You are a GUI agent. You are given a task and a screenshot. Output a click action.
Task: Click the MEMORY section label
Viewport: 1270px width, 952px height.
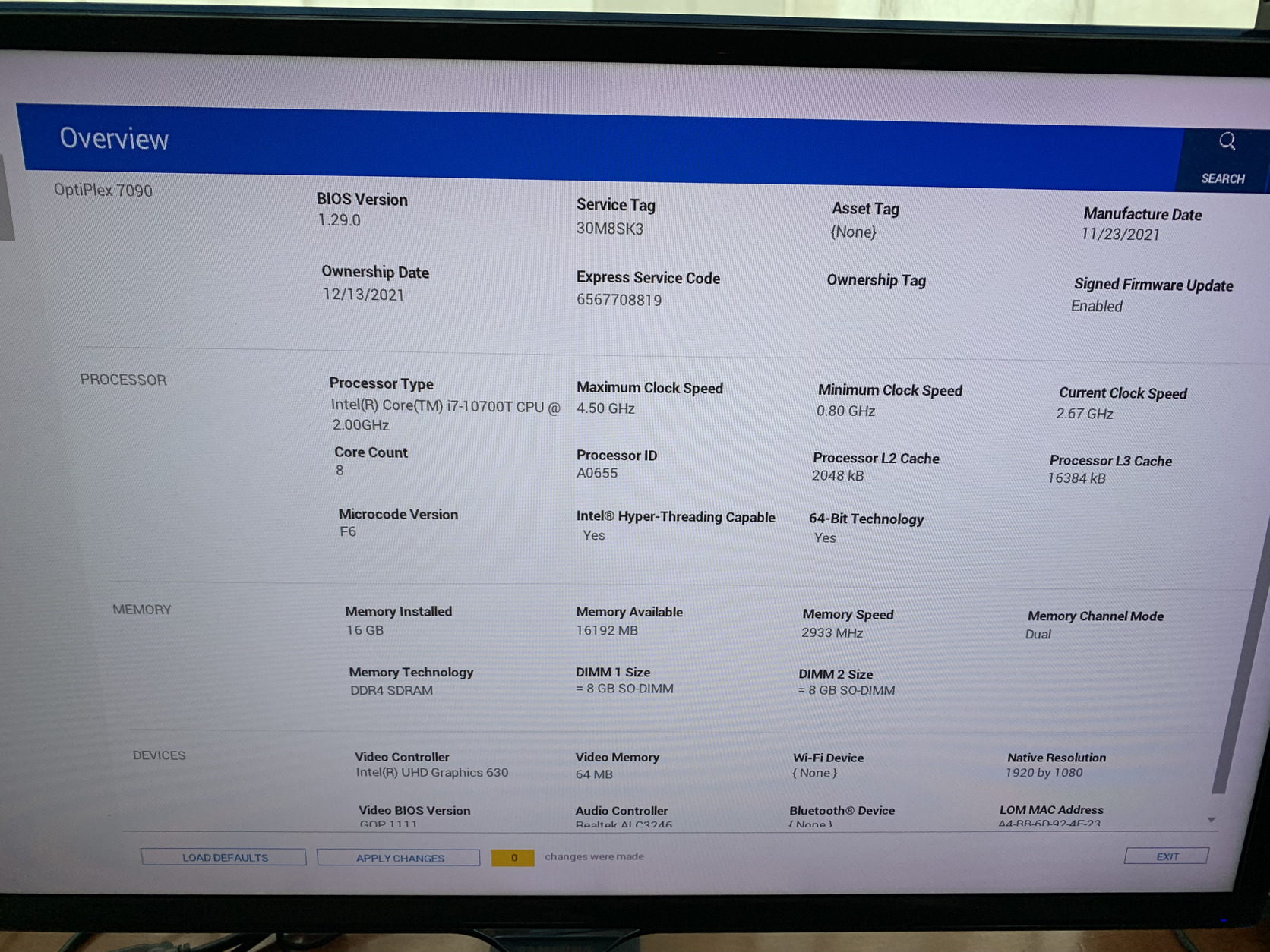click(x=142, y=610)
